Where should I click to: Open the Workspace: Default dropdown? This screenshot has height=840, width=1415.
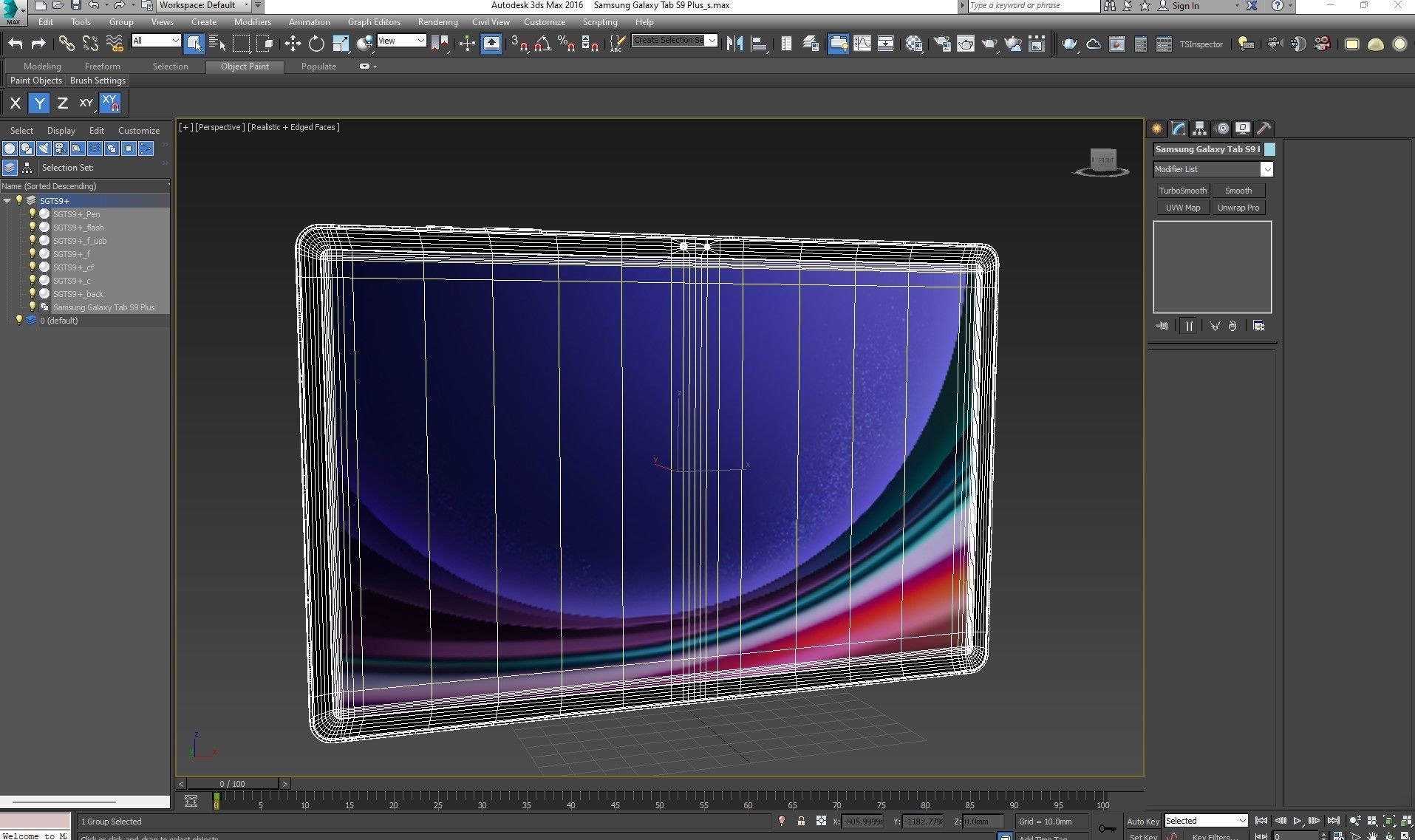point(205,5)
